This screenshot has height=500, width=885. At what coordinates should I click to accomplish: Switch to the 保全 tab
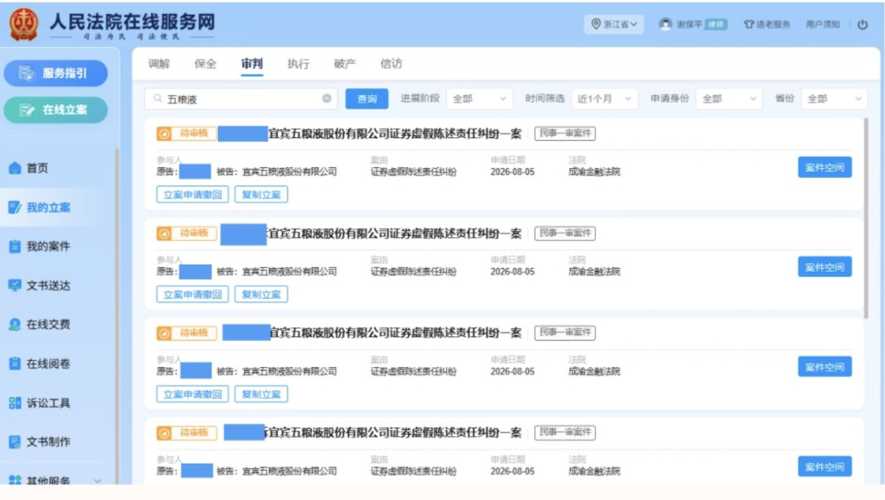click(x=205, y=63)
